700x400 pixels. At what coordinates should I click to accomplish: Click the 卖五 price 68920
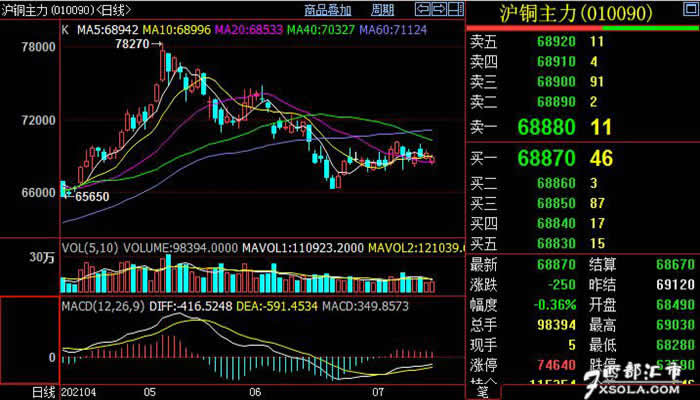(556, 42)
